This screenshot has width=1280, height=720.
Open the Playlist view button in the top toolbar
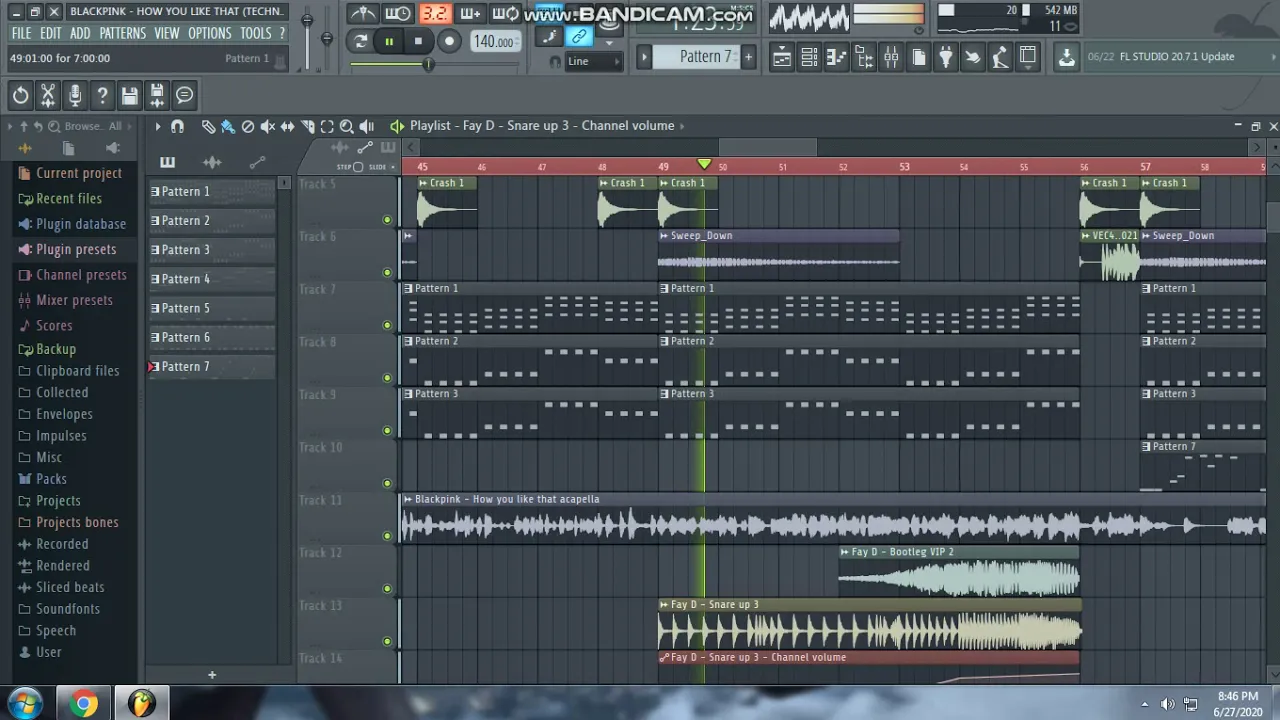[782, 57]
